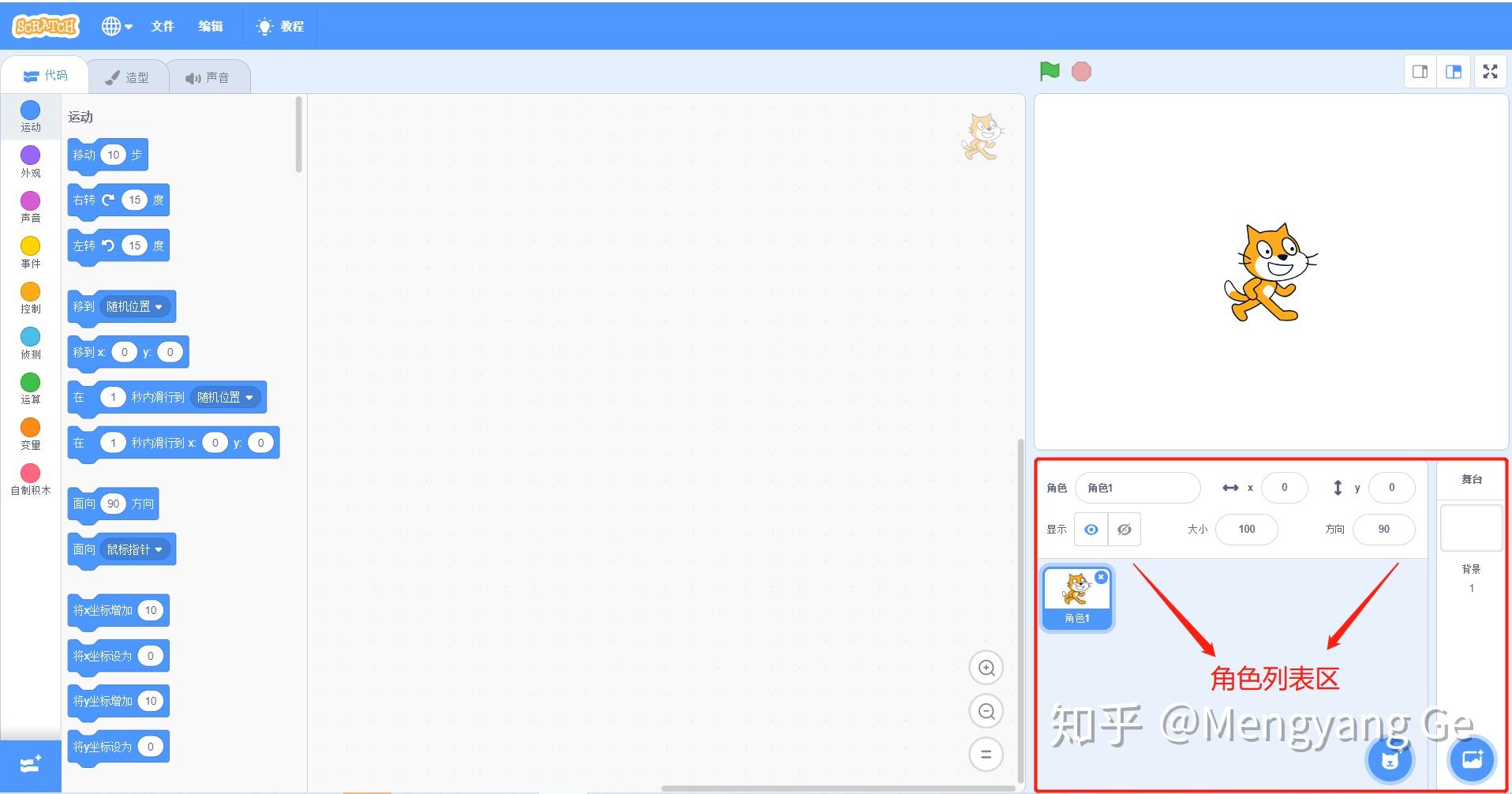The image size is (1512, 794).
Task: Click the cat sprite on the stage
Action: coord(1270,272)
